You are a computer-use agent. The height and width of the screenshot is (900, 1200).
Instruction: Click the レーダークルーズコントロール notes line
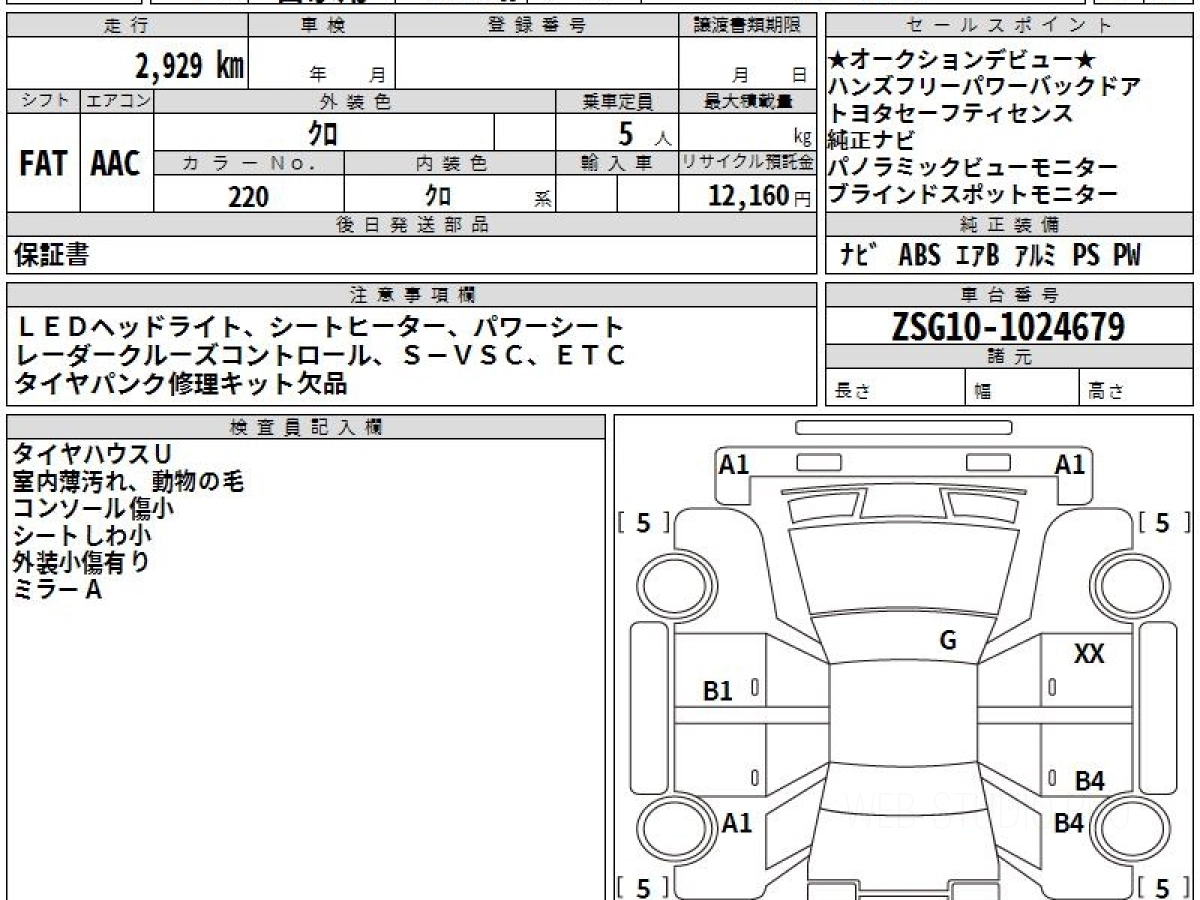320,354
